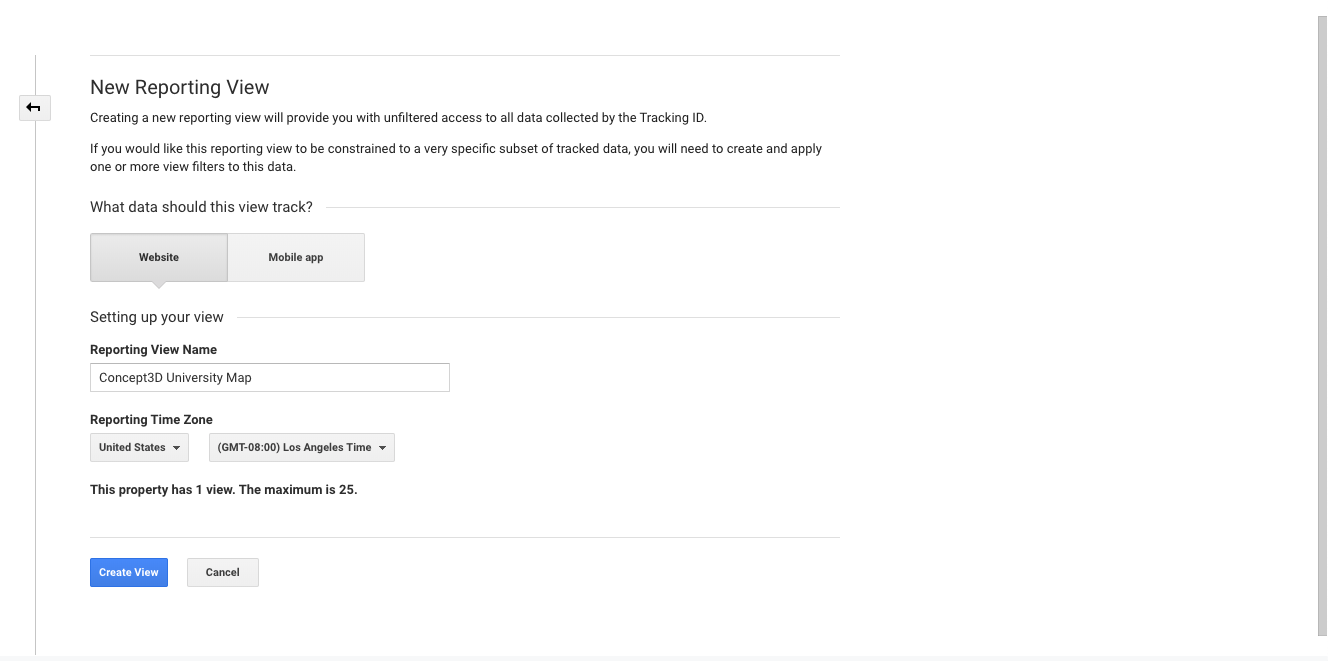Focus the Reporting View Name field

[270, 377]
